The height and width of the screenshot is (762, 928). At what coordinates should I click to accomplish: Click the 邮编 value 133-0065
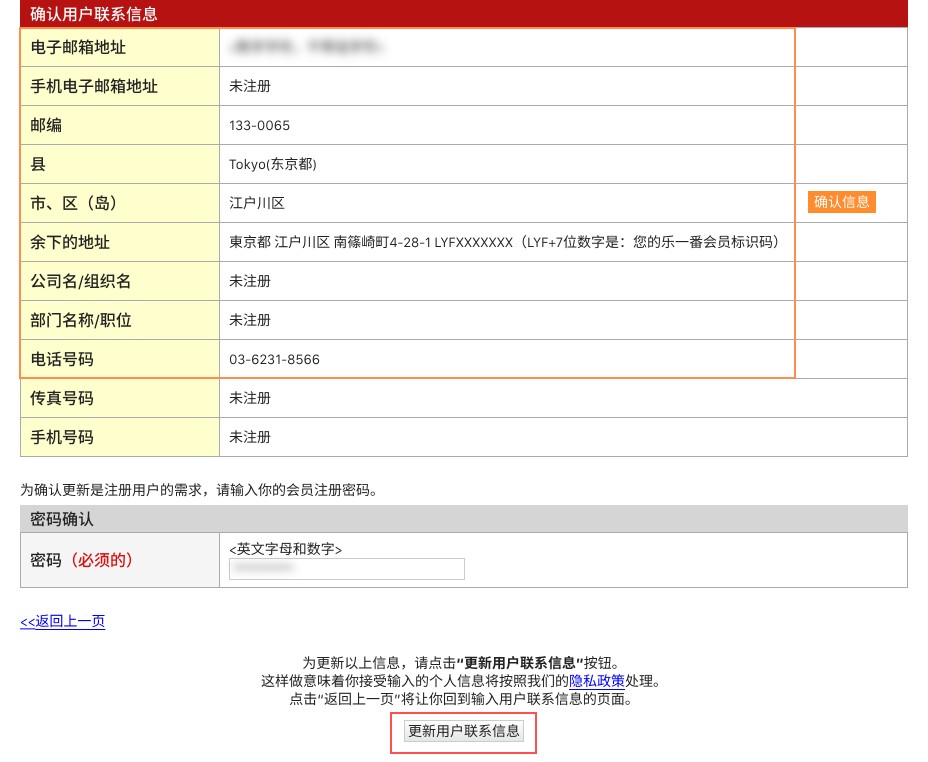(x=260, y=125)
